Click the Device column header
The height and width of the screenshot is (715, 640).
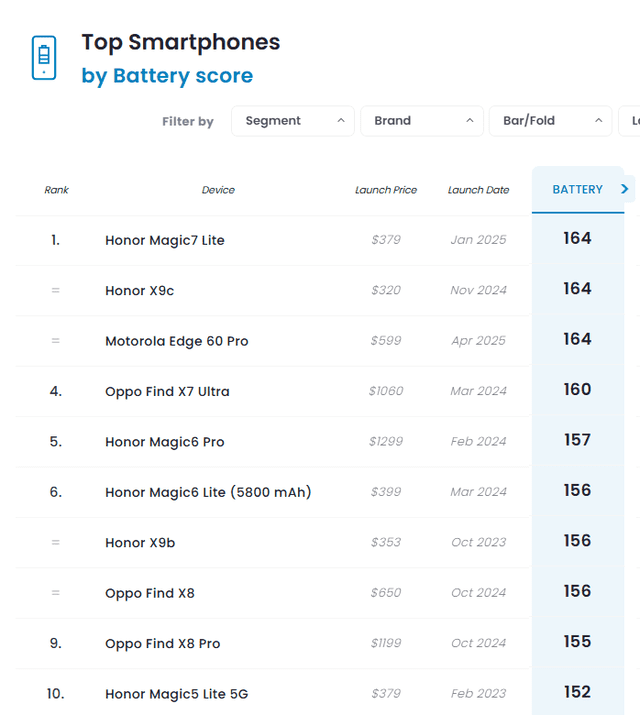[x=218, y=190]
